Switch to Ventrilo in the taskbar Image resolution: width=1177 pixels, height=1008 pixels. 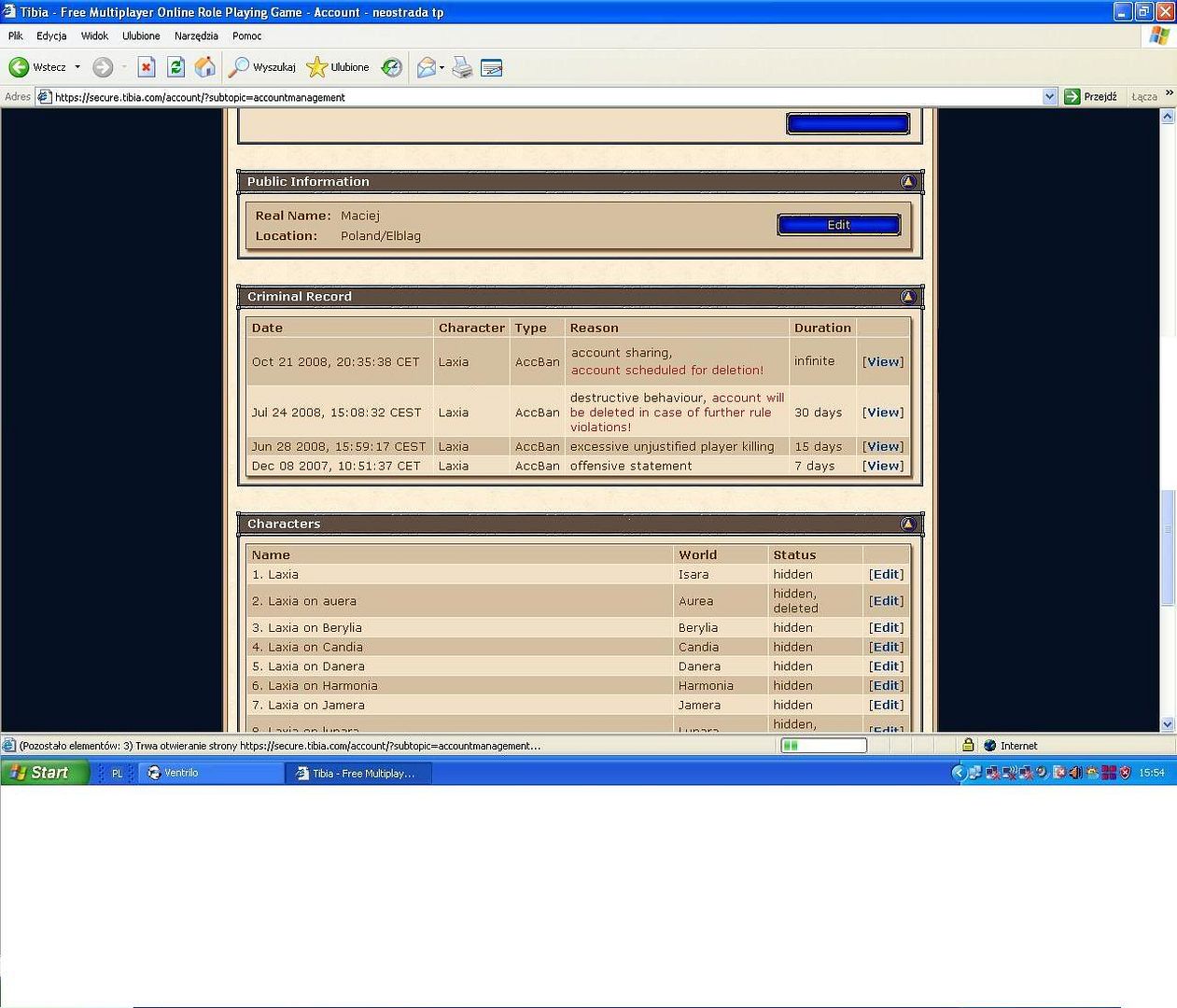click(212, 773)
